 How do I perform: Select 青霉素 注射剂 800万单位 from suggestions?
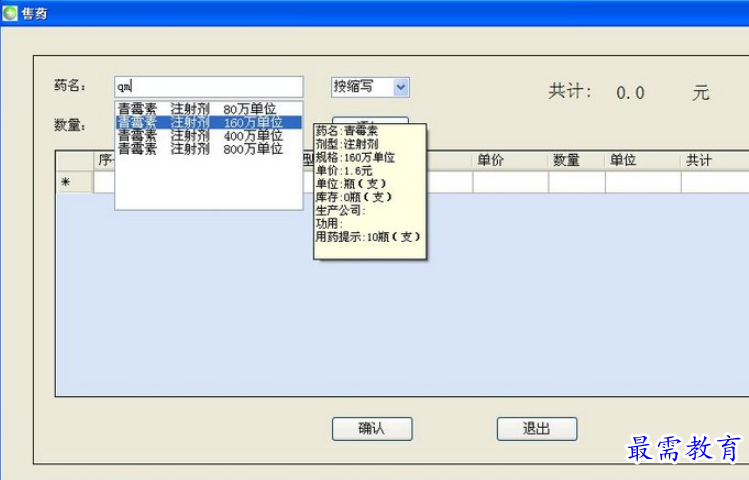[x=209, y=149]
